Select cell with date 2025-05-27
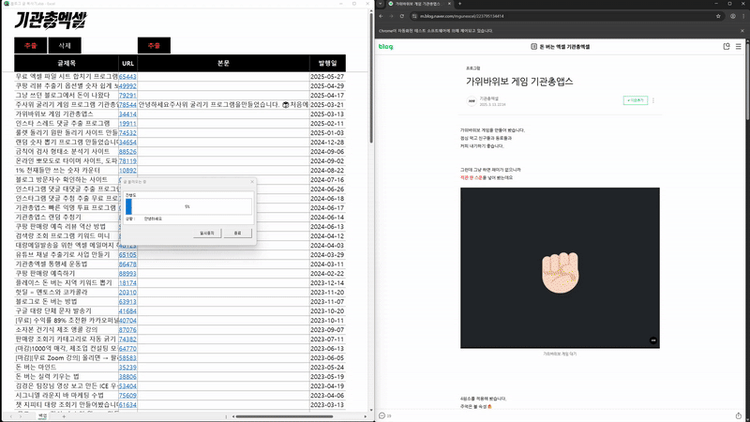Image resolution: width=750 pixels, height=422 pixels. pos(327,77)
